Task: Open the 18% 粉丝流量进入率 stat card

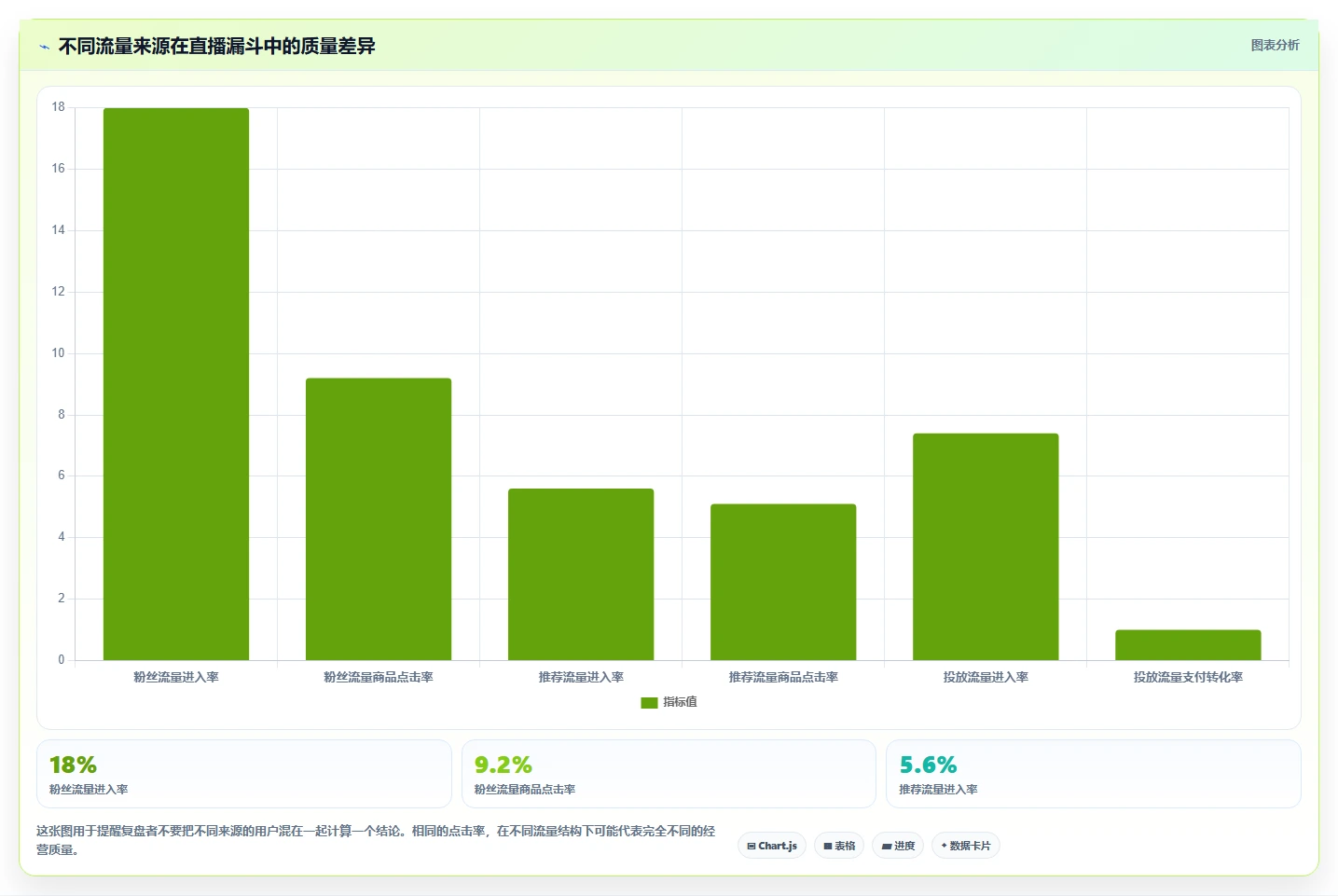Action: coord(244,774)
